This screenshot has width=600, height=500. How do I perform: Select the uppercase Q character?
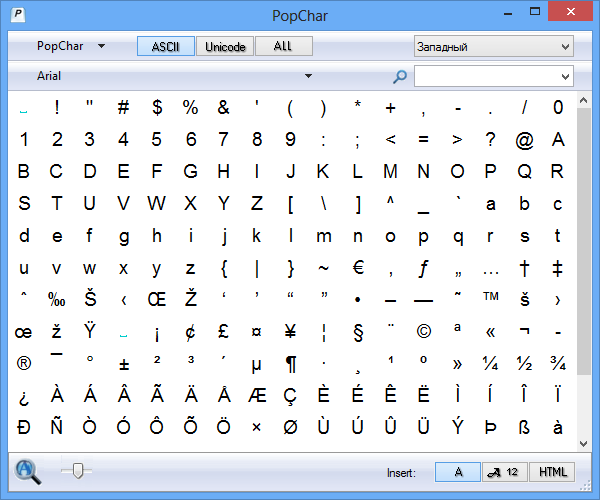coord(524,172)
